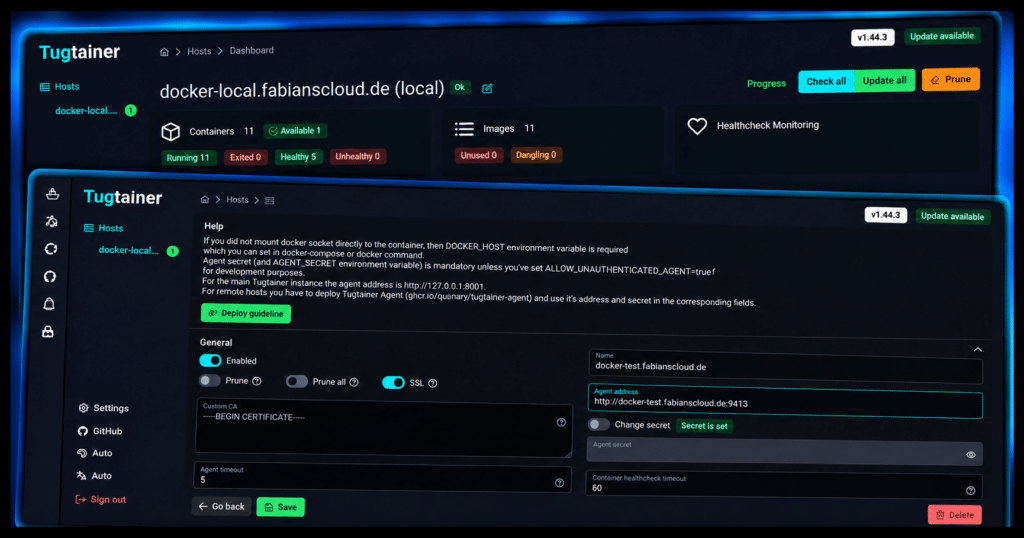Open the GitHub icon in the narrow icon sidebar

[50, 277]
